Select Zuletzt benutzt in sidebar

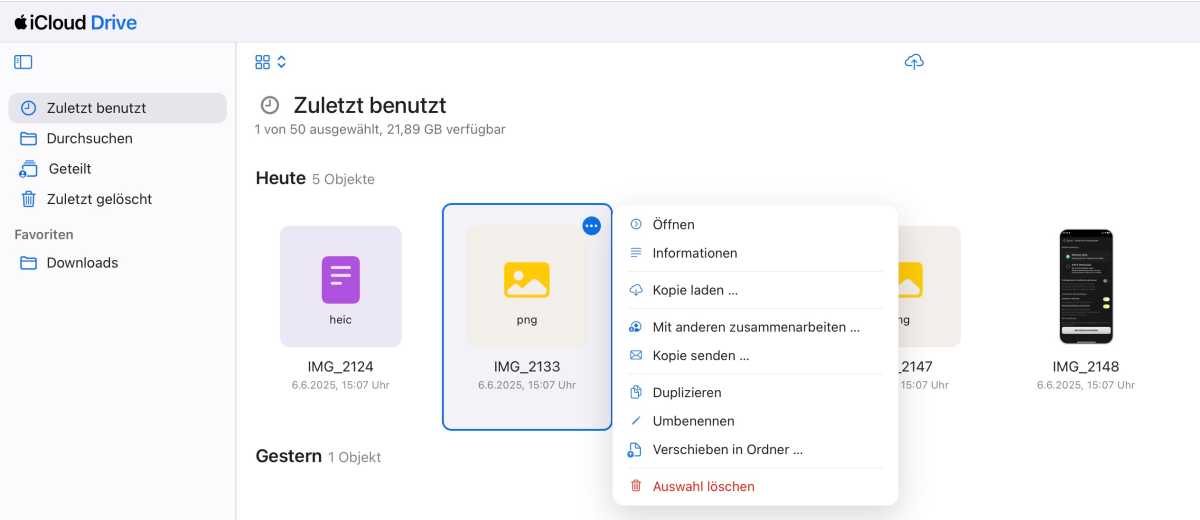(118, 108)
